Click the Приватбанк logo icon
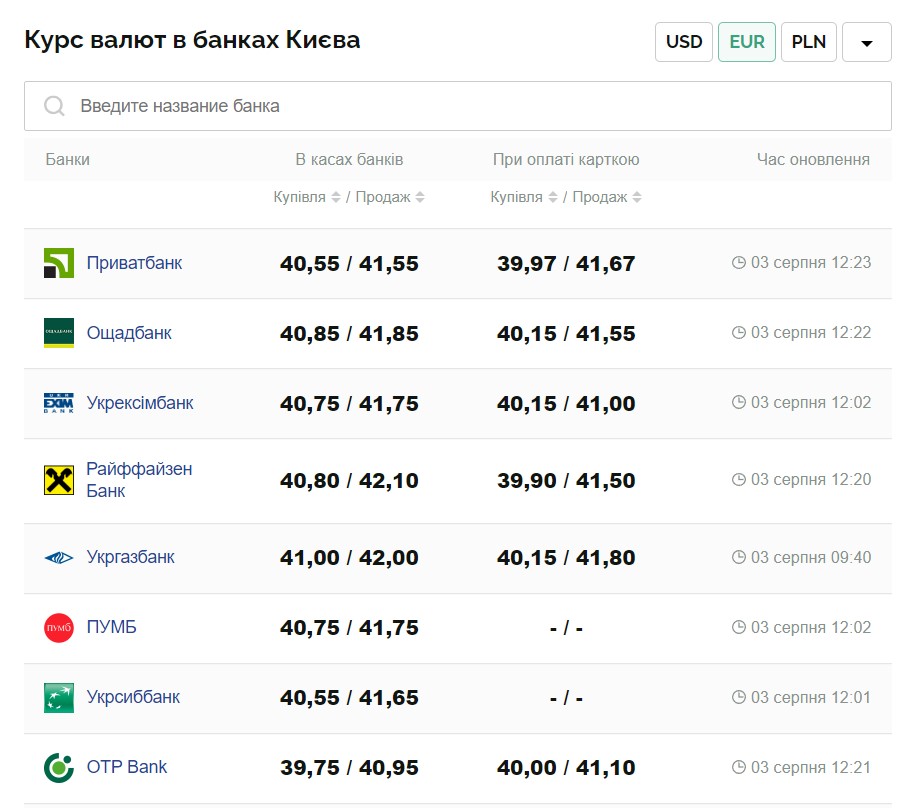The width and height of the screenshot is (915, 808). point(59,263)
